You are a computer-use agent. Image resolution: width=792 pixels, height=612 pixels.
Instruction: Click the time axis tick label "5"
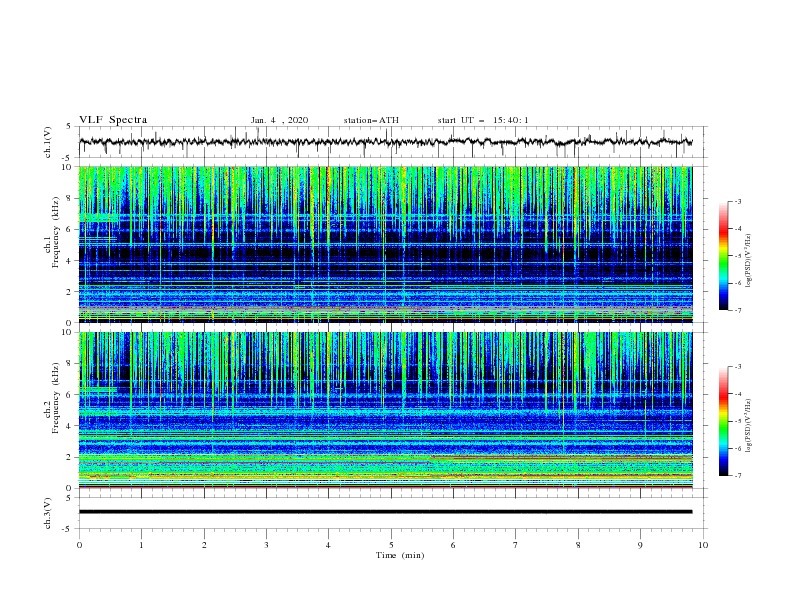tap(391, 545)
